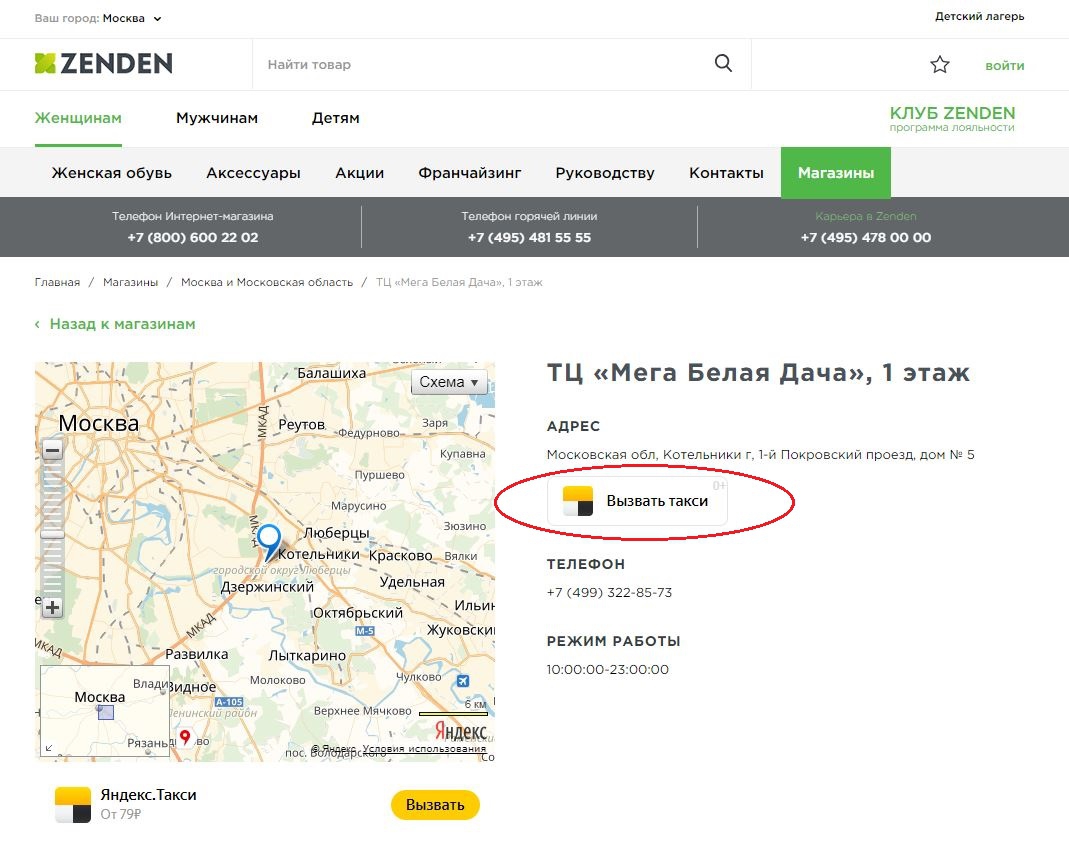Click the search magnifier icon
Image resolution: width=1069 pixels, height=868 pixels.
tap(723, 63)
